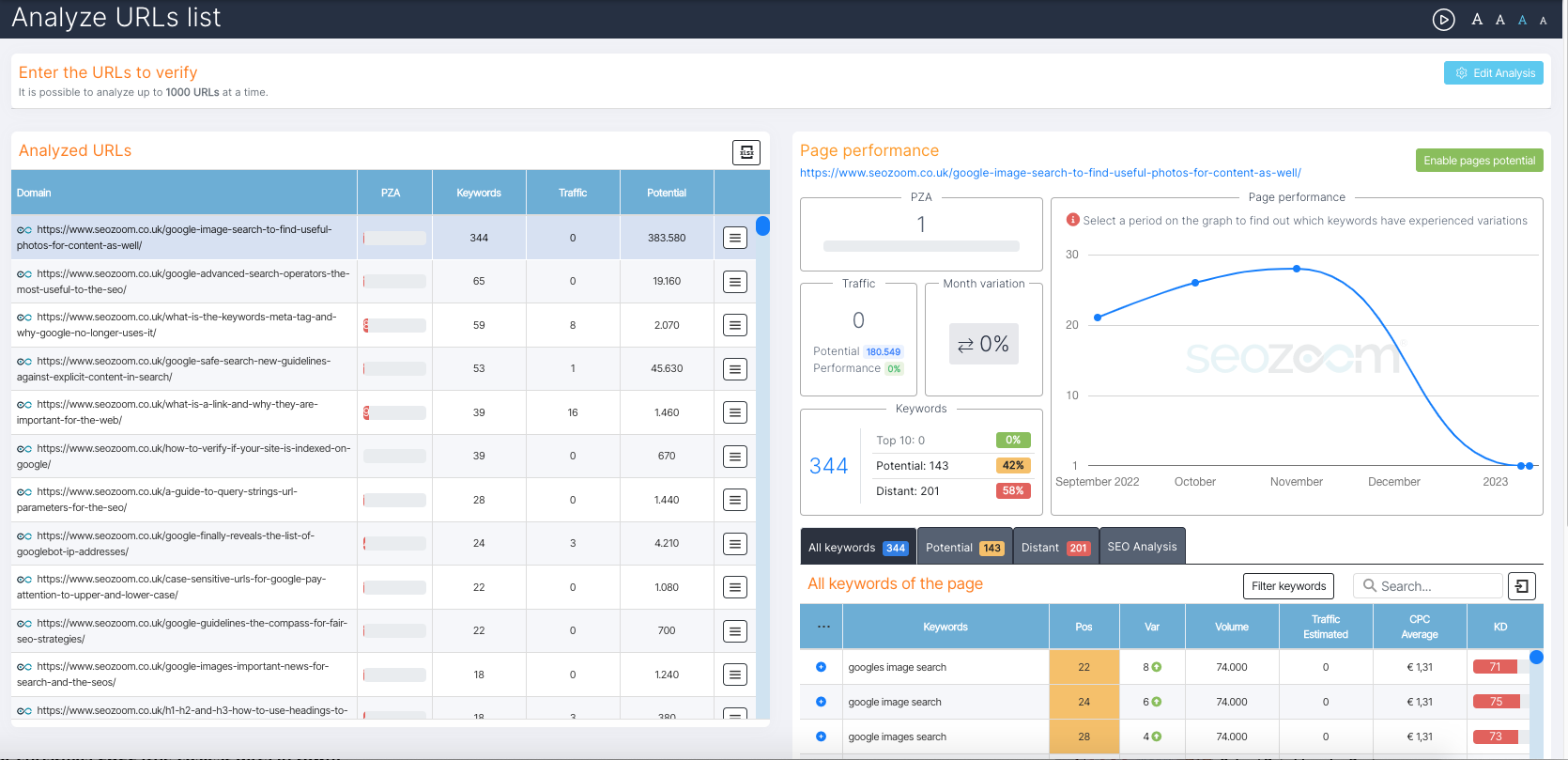This screenshot has width=1568, height=760.
Task: Expand the 'google images search' keyword row
Action: pos(821,737)
